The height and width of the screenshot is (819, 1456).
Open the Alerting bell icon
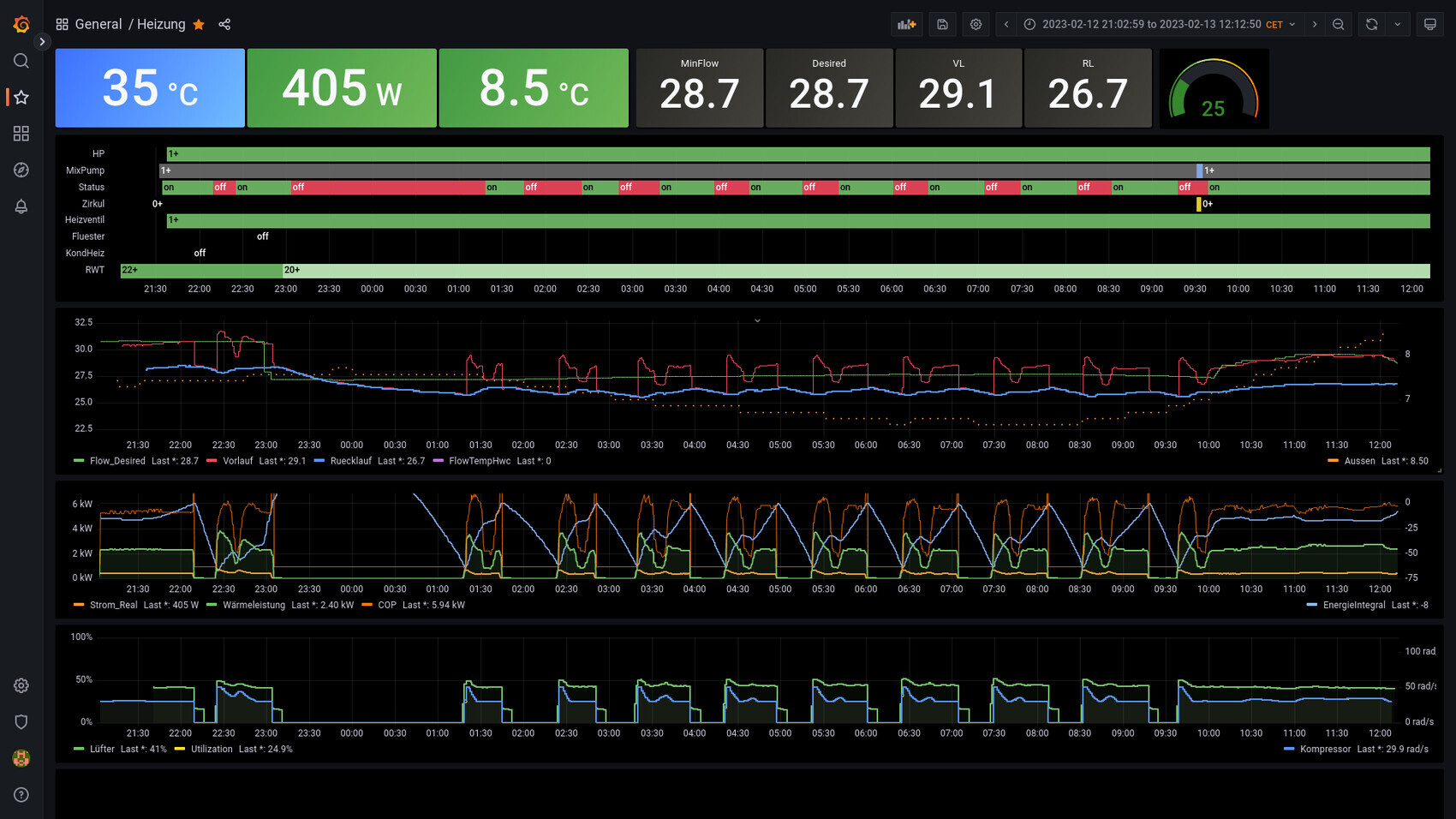tap(21, 206)
